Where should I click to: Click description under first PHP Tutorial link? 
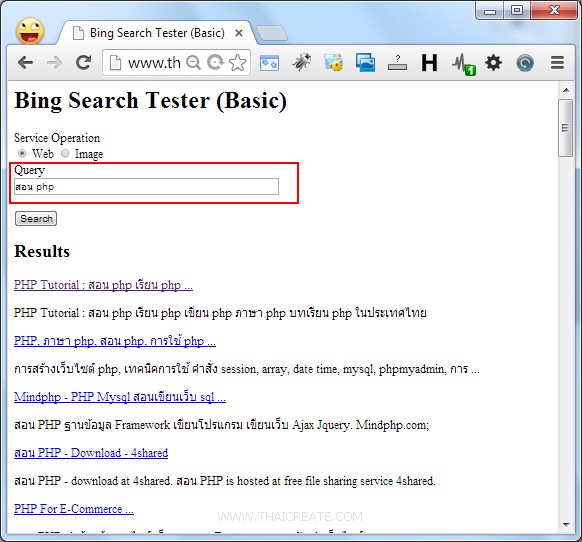[220, 313]
